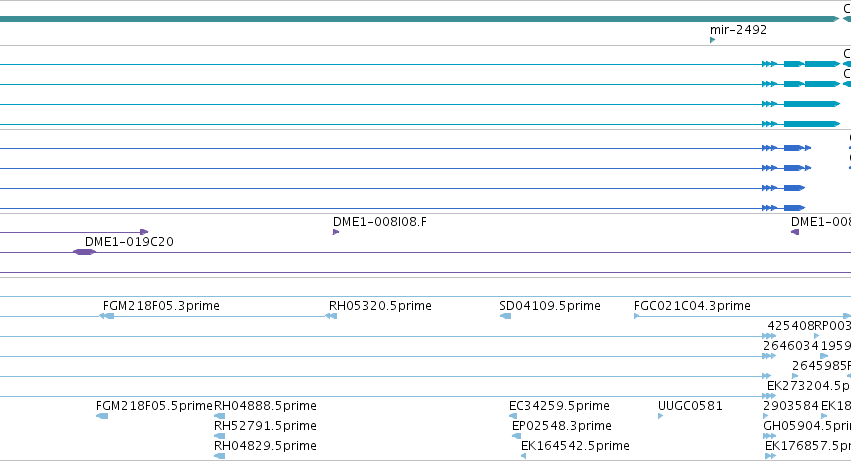Screen dimensions: 851x461
Task: Click the arrow glyph under FGM218F05.3prime
Action: (x=106, y=316)
